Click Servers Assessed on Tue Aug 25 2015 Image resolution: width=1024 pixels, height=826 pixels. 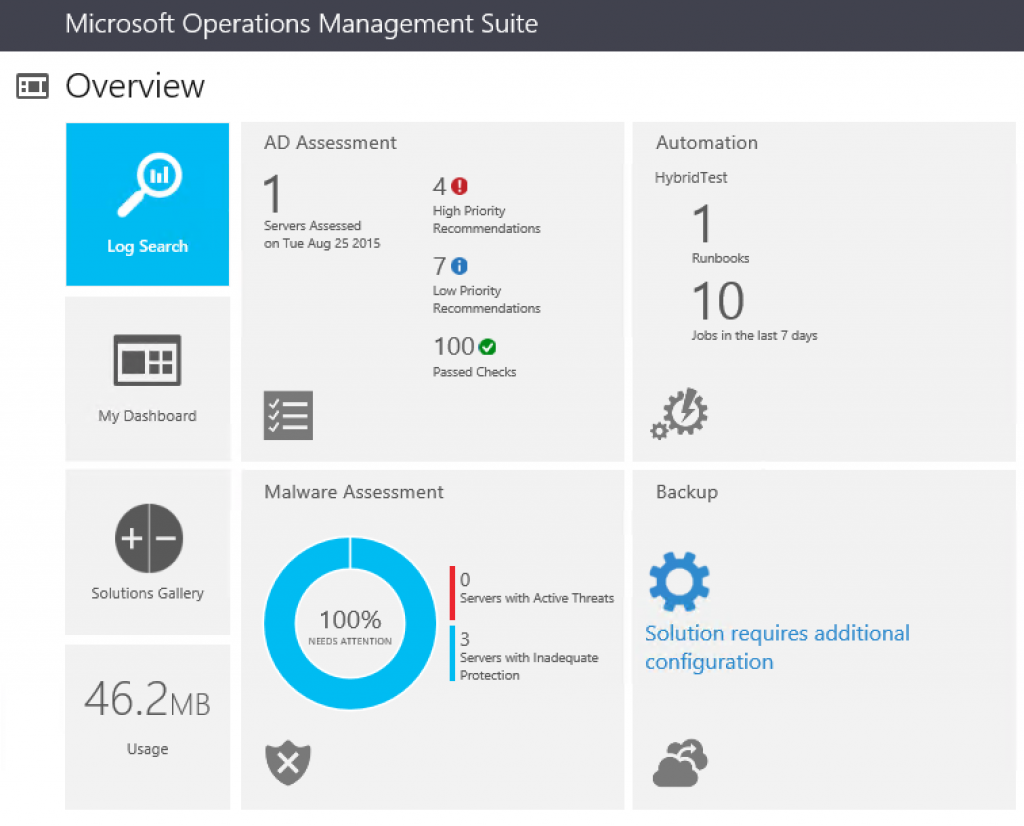(x=322, y=234)
